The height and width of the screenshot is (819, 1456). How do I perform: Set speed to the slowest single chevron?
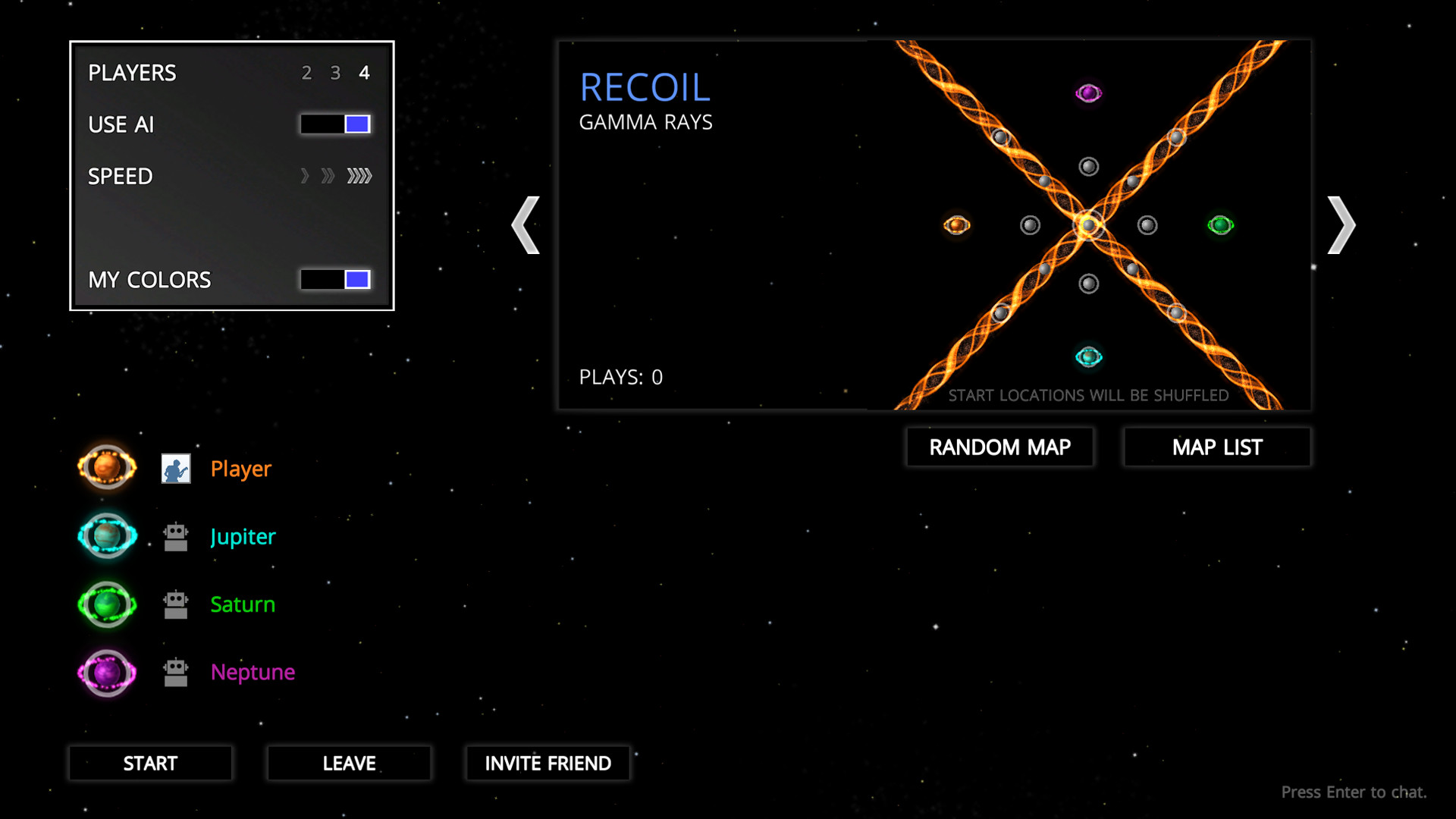point(305,176)
